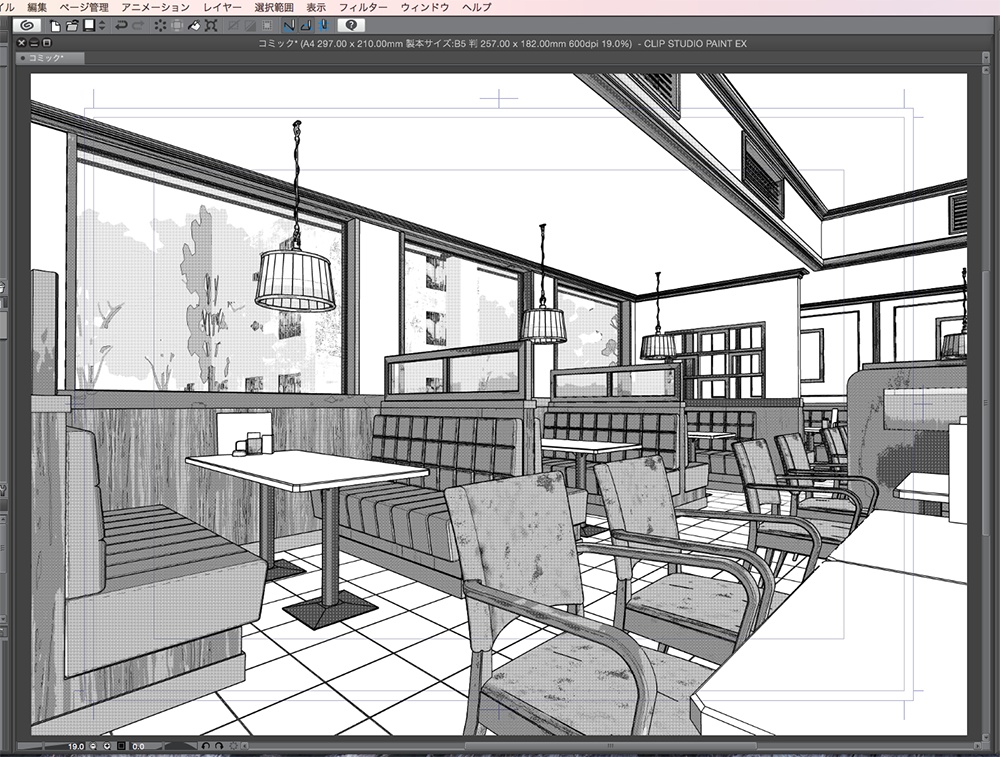
Task: Fill with the paint bucket icon
Action: (194, 26)
